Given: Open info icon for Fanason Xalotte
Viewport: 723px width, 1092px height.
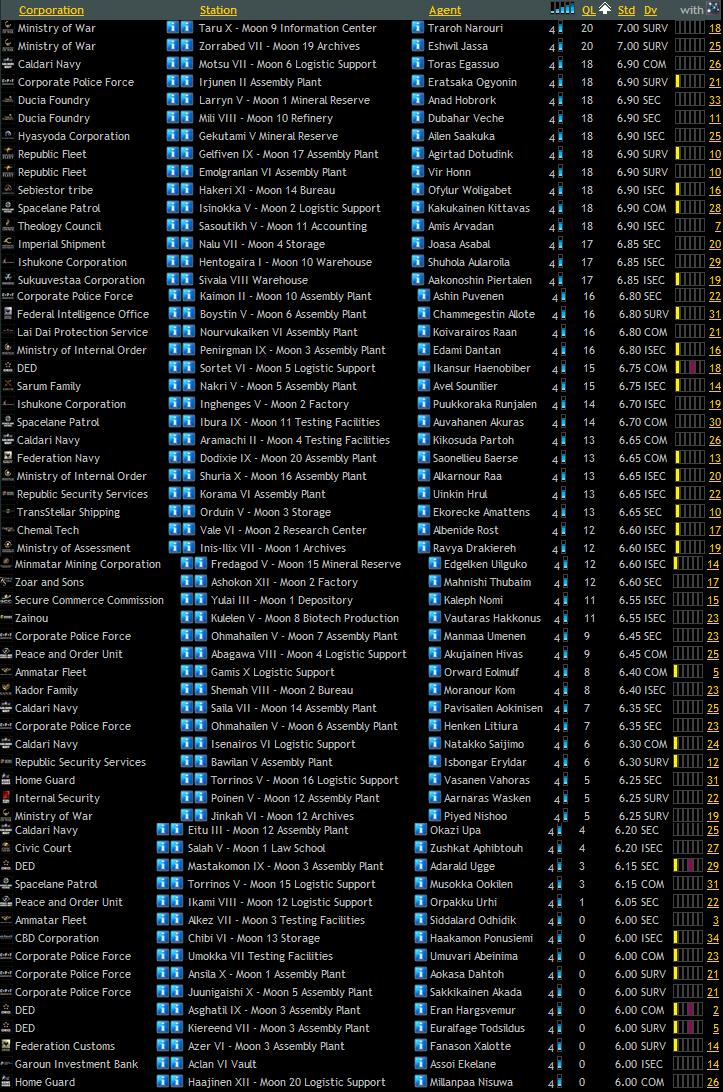Looking at the screenshot, I should [x=420, y=1046].
